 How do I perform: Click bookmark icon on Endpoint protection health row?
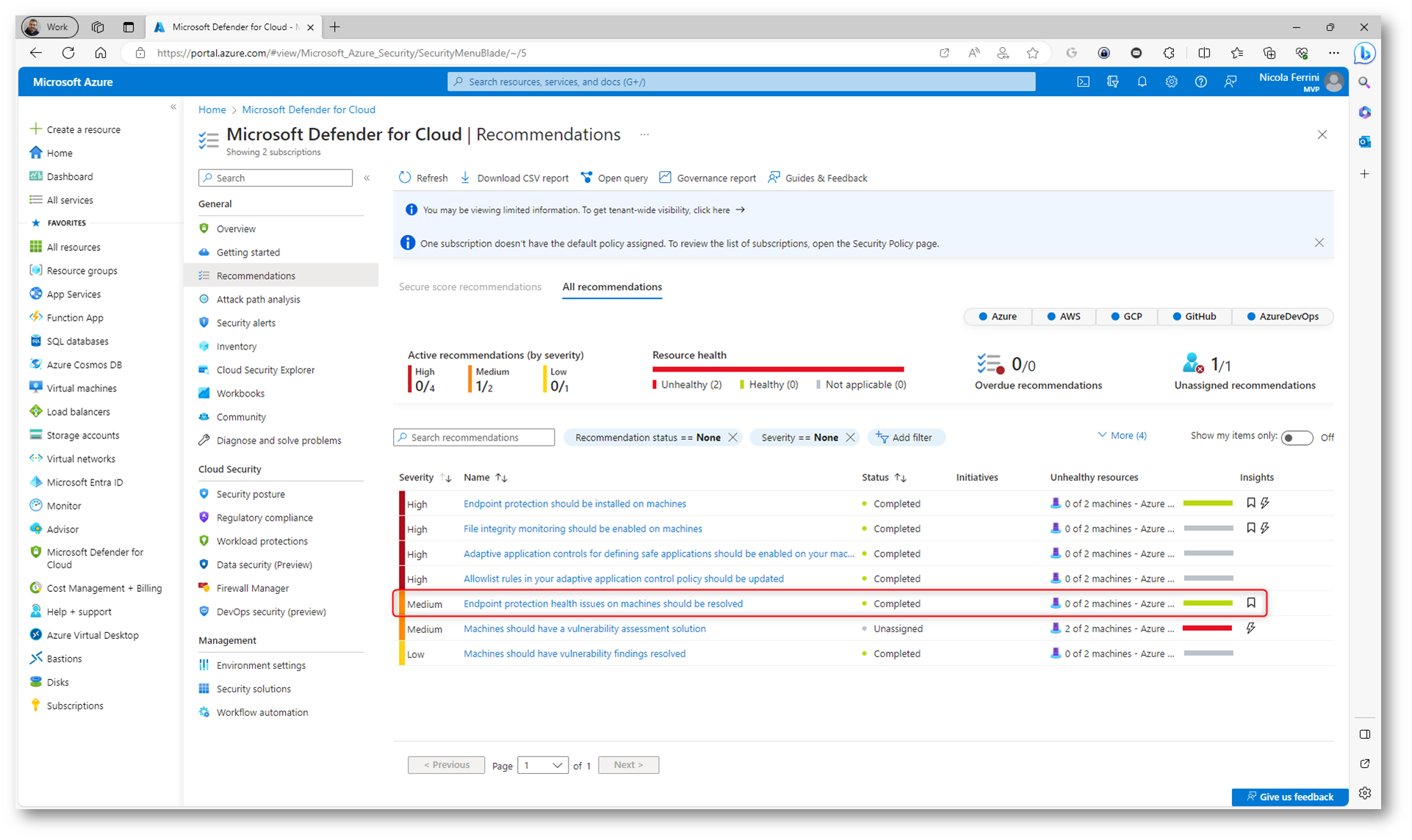[x=1250, y=603]
